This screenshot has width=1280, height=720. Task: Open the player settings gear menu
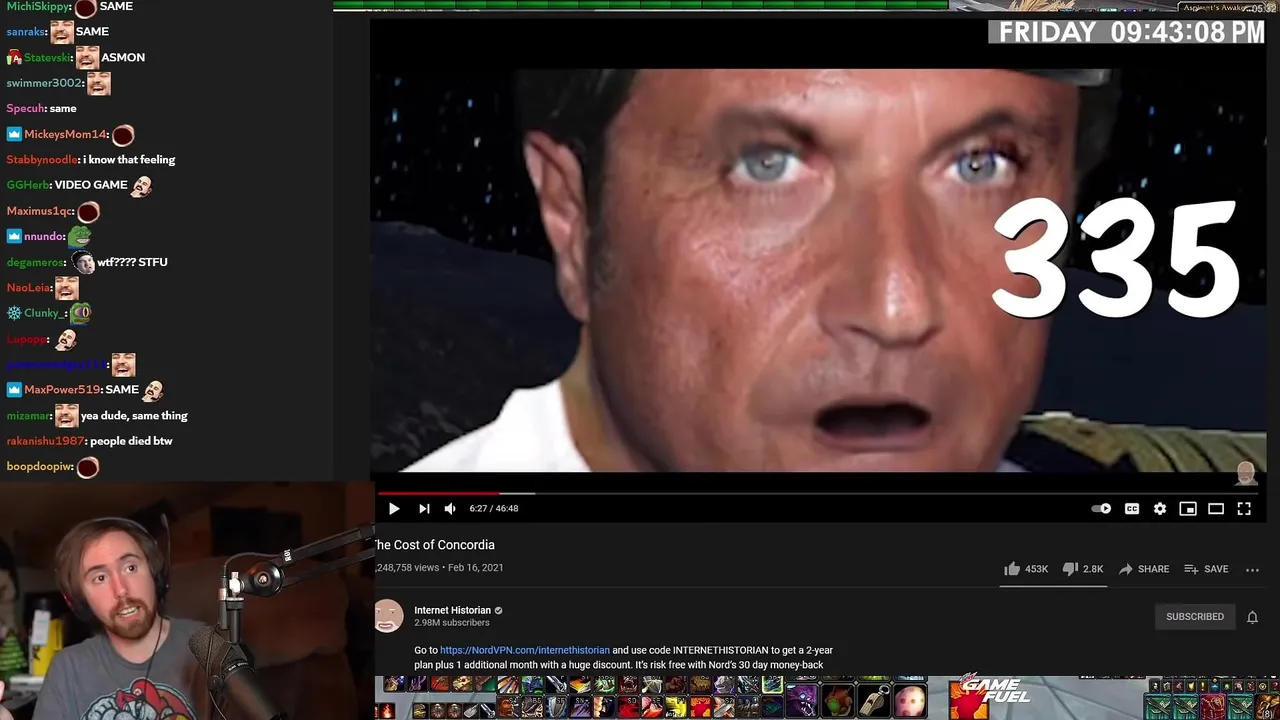coord(1160,509)
